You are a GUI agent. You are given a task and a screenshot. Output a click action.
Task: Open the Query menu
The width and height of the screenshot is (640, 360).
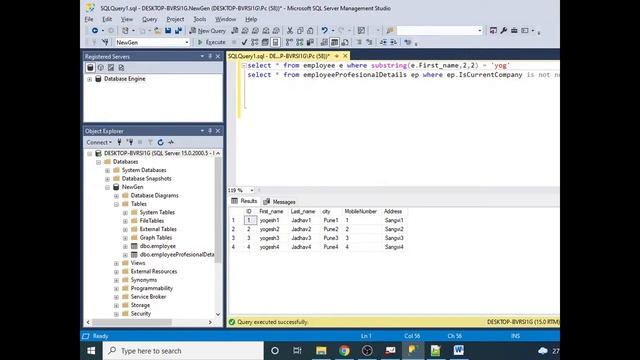149,19
